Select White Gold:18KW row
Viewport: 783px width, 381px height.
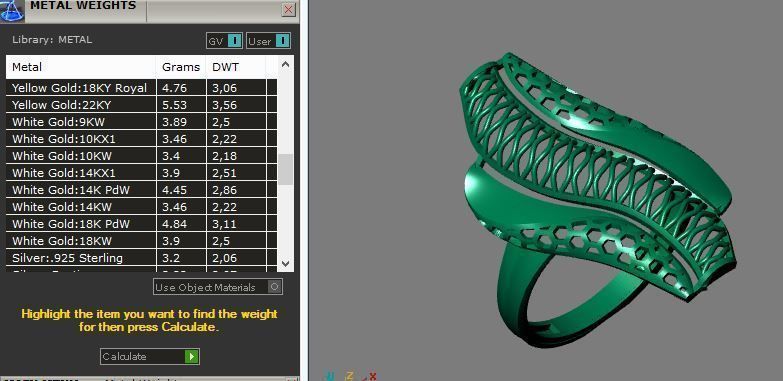coord(141,241)
